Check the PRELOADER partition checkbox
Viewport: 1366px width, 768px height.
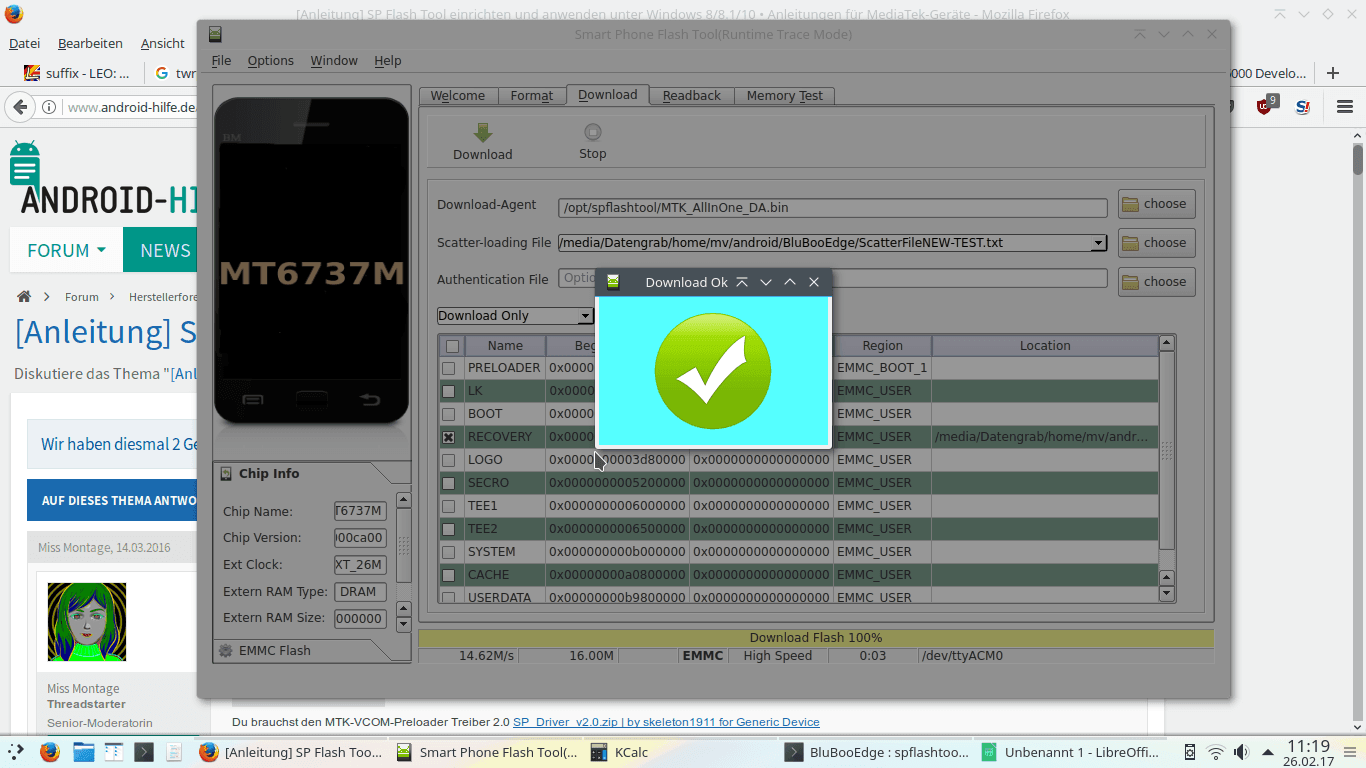point(449,368)
